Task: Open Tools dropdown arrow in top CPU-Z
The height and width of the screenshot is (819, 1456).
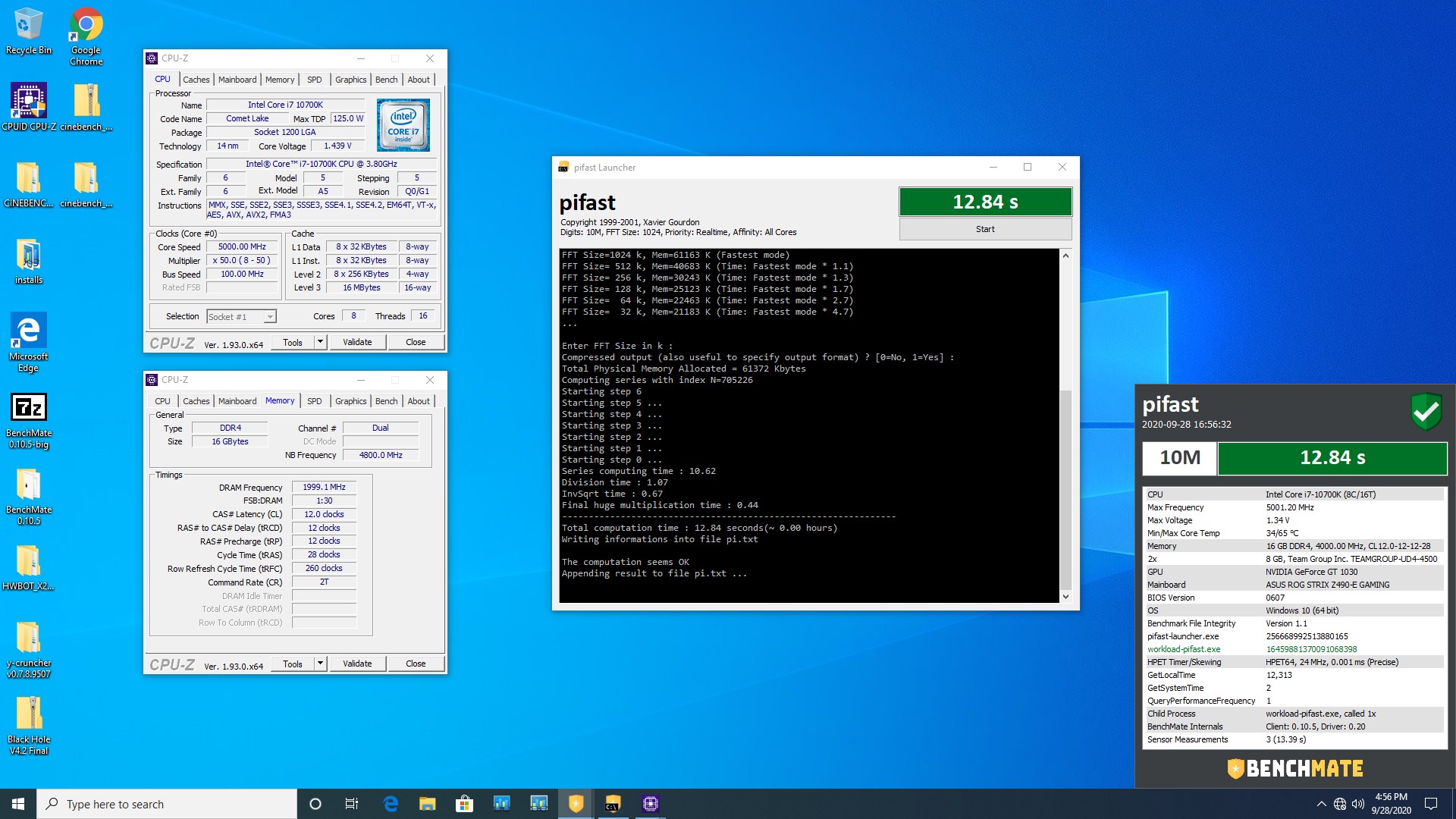Action: pos(320,342)
